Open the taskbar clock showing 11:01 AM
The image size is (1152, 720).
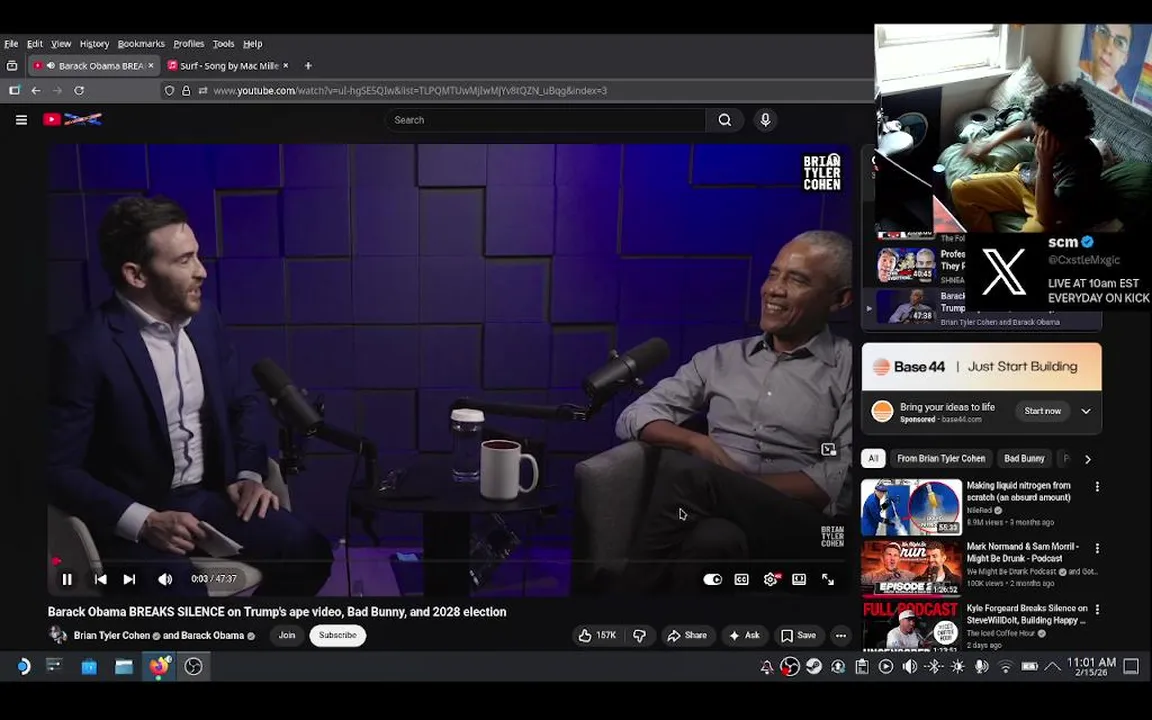(1091, 666)
